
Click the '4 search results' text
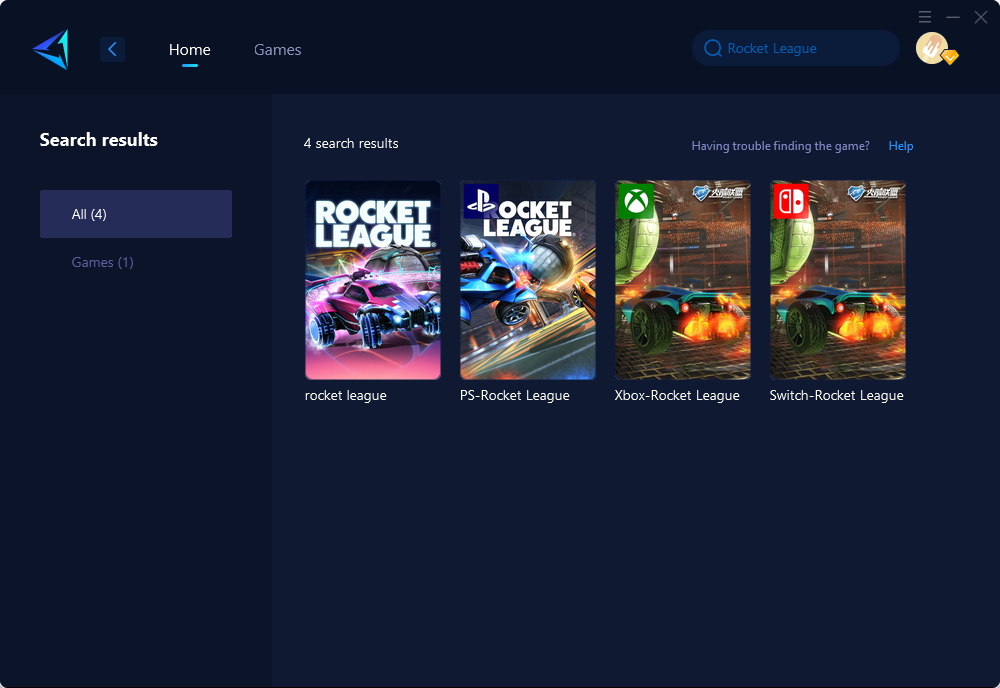click(351, 143)
